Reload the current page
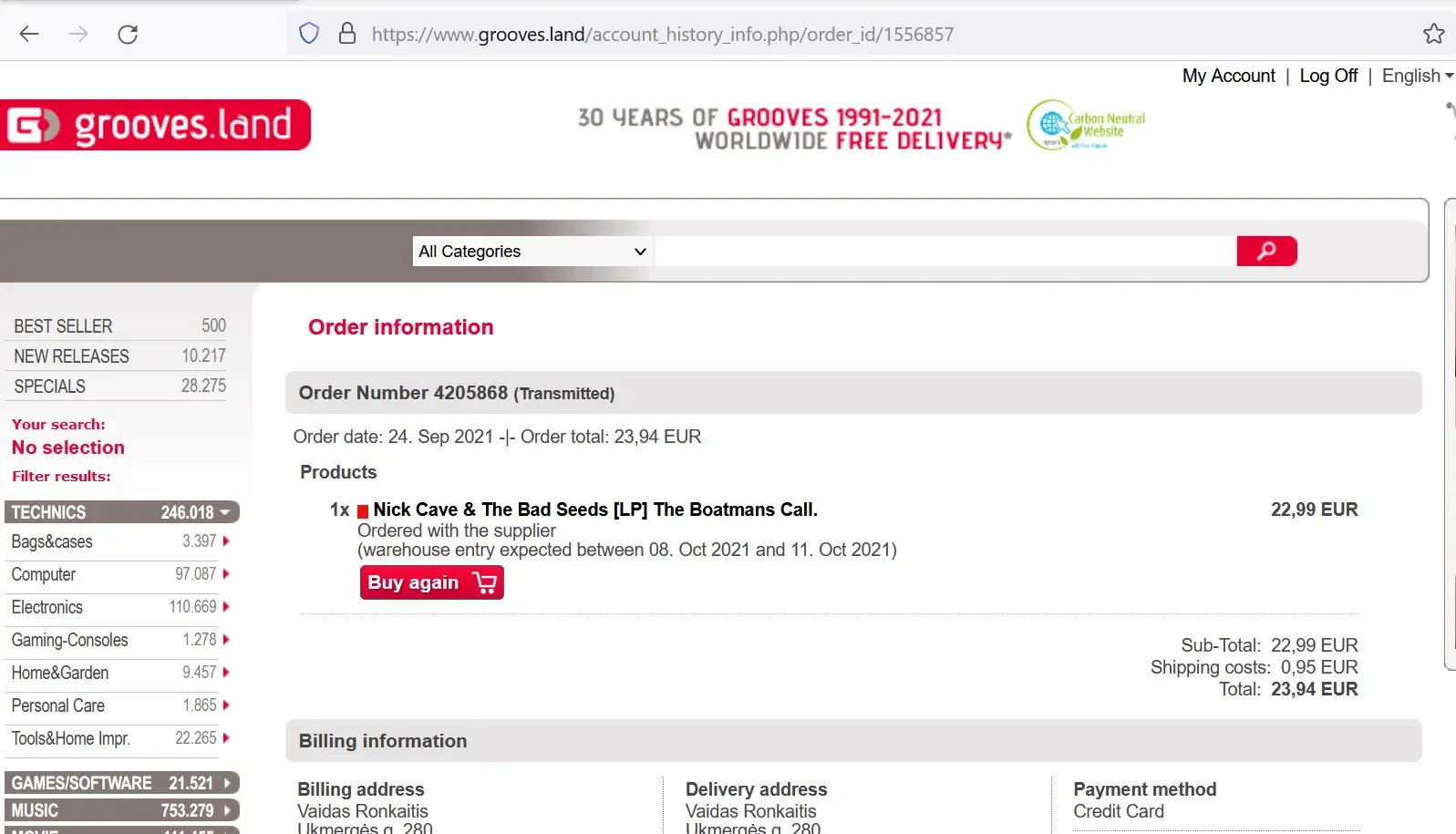 click(x=128, y=35)
